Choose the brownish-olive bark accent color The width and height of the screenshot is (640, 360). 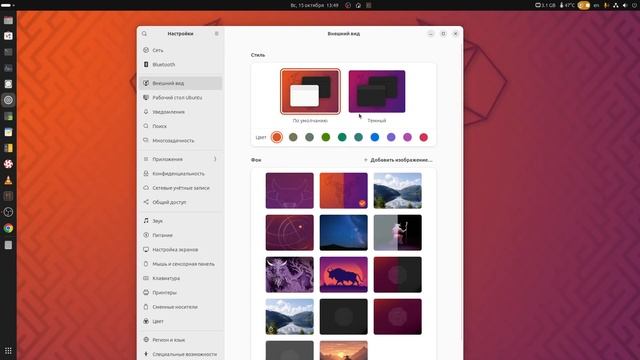[293, 137]
